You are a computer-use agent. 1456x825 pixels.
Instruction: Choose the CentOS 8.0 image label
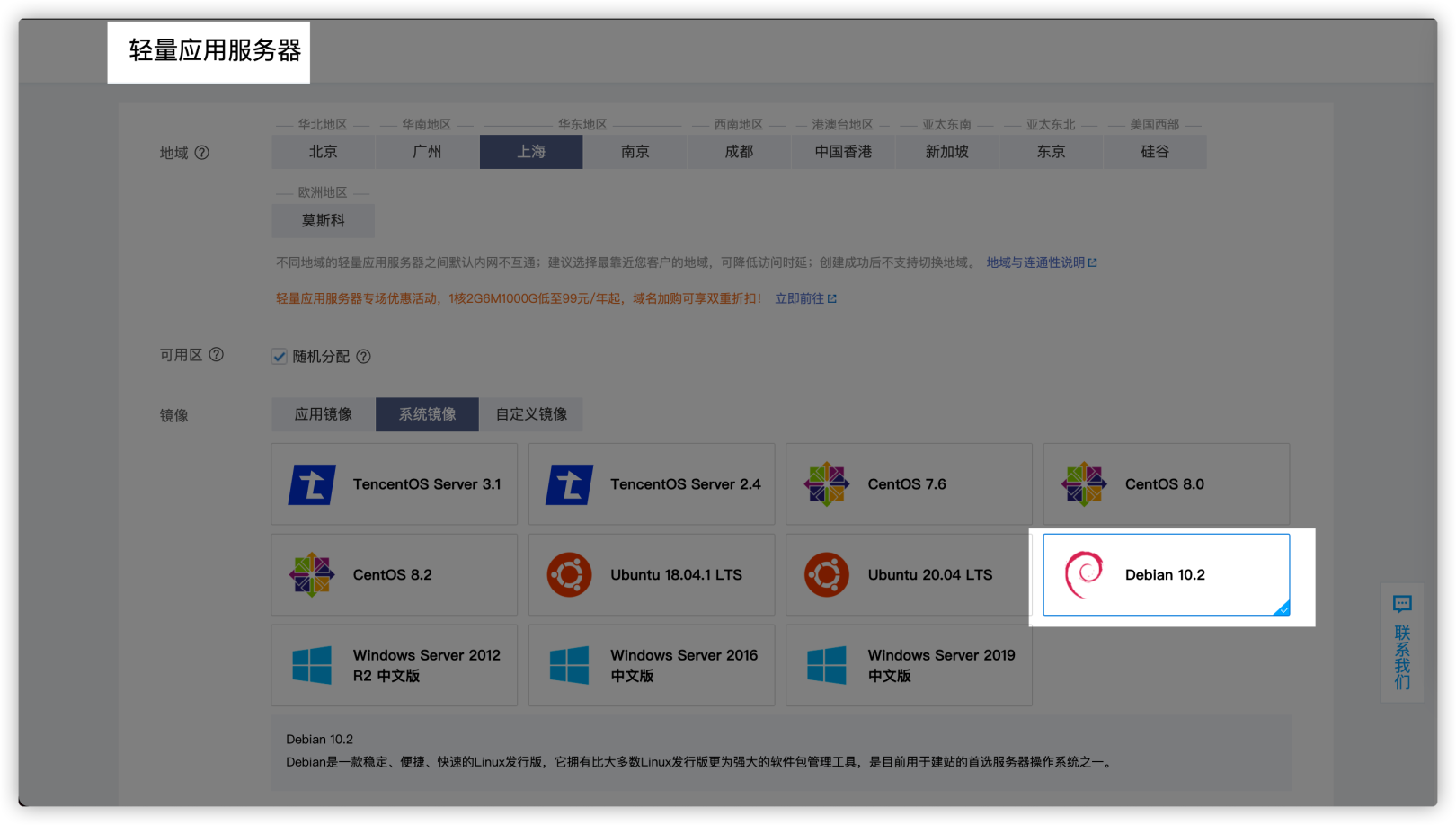tap(1165, 484)
